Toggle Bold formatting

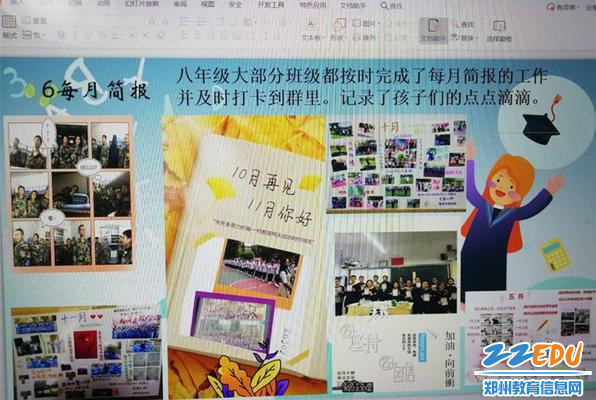pyautogui.click(x=62, y=35)
